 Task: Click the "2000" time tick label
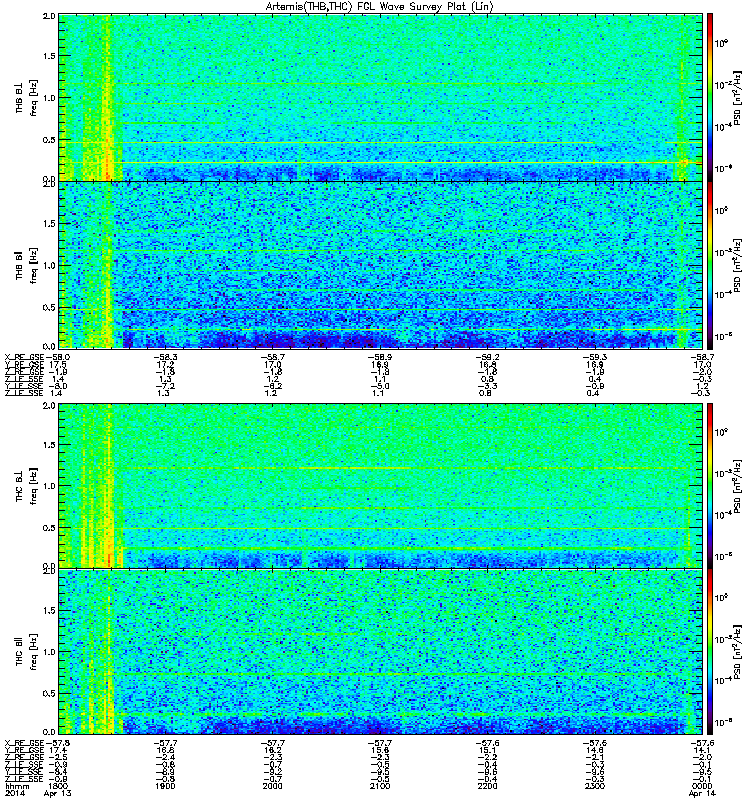pyautogui.click(x=272, y=786)
